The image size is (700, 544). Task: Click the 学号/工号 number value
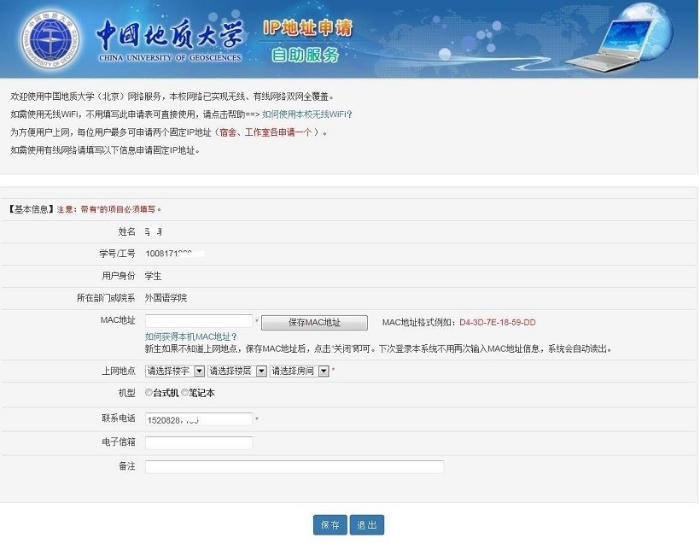click(x=175, y=253)
